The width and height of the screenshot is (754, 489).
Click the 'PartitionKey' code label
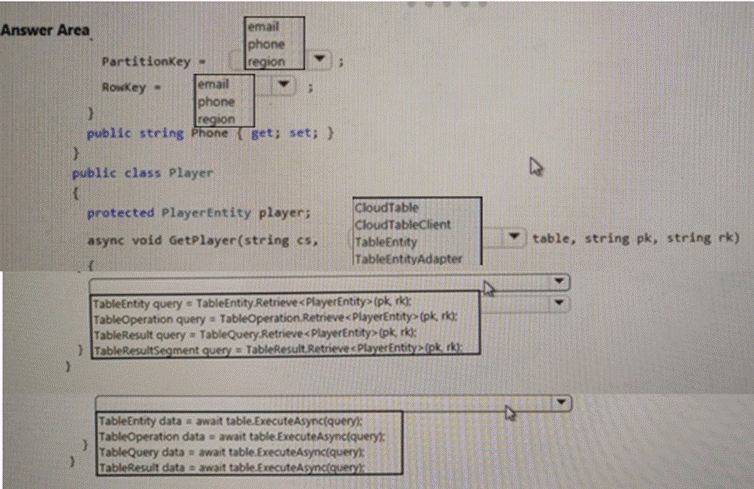pyautogui.click(x=146, y=62)
